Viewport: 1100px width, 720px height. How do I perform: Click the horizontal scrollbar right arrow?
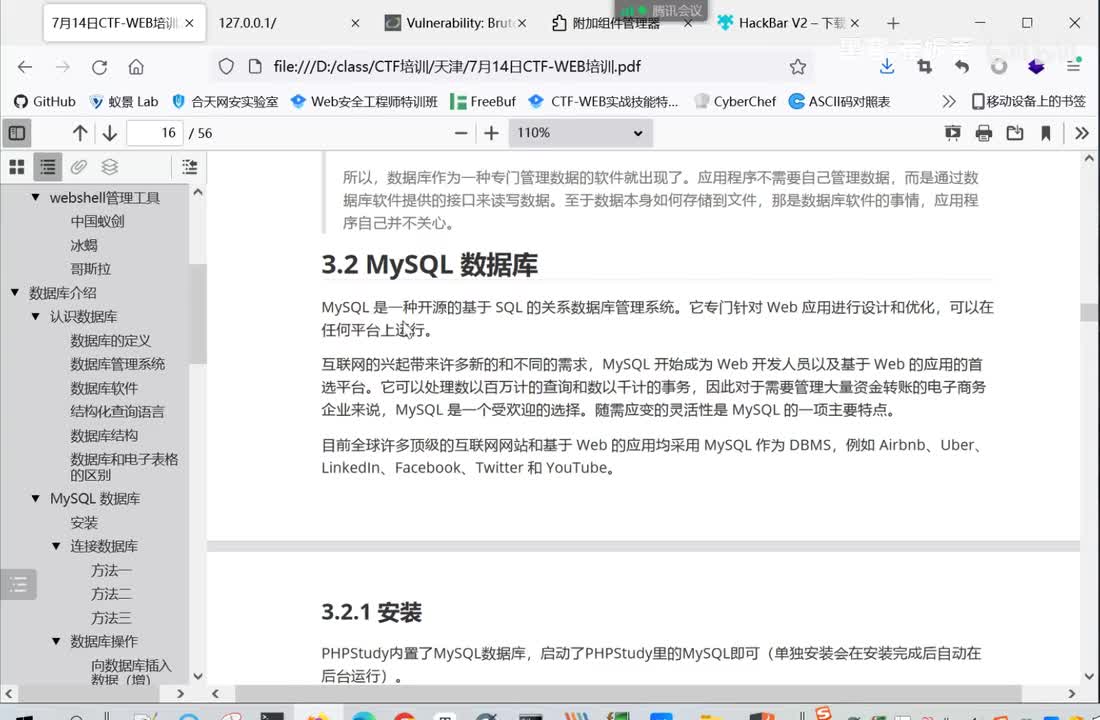pos(1071,693)
